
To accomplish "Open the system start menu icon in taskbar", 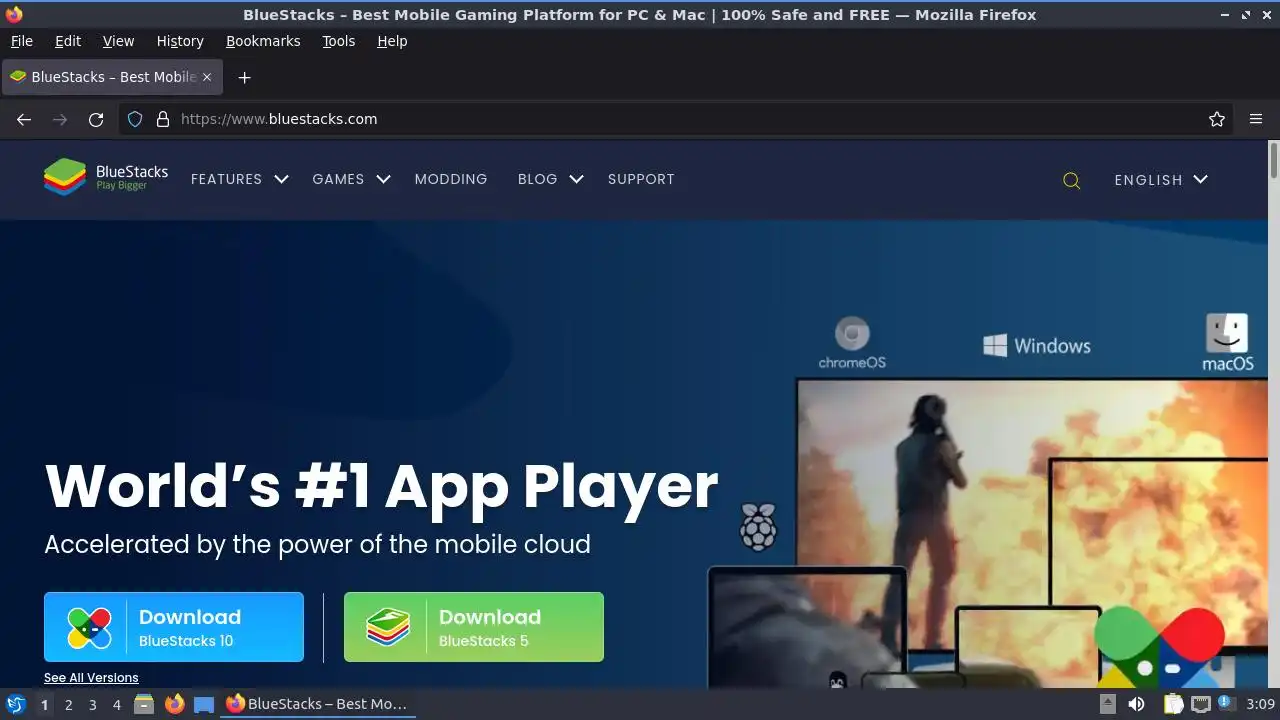I will (16, 704).
